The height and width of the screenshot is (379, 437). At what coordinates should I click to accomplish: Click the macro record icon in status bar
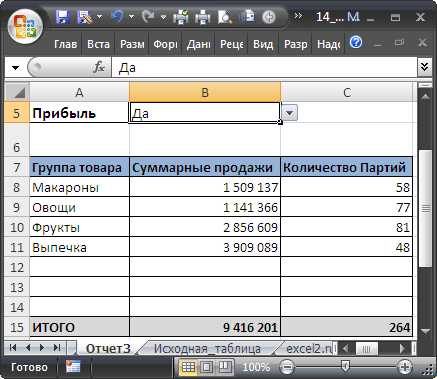pyautogui.click(x=73, y=367)
